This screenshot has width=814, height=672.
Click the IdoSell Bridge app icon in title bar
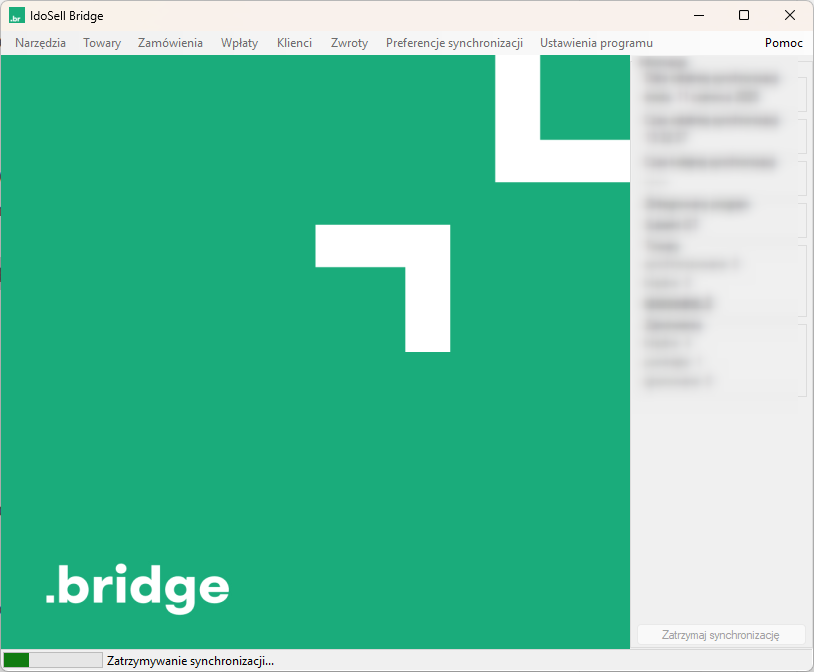17,16
